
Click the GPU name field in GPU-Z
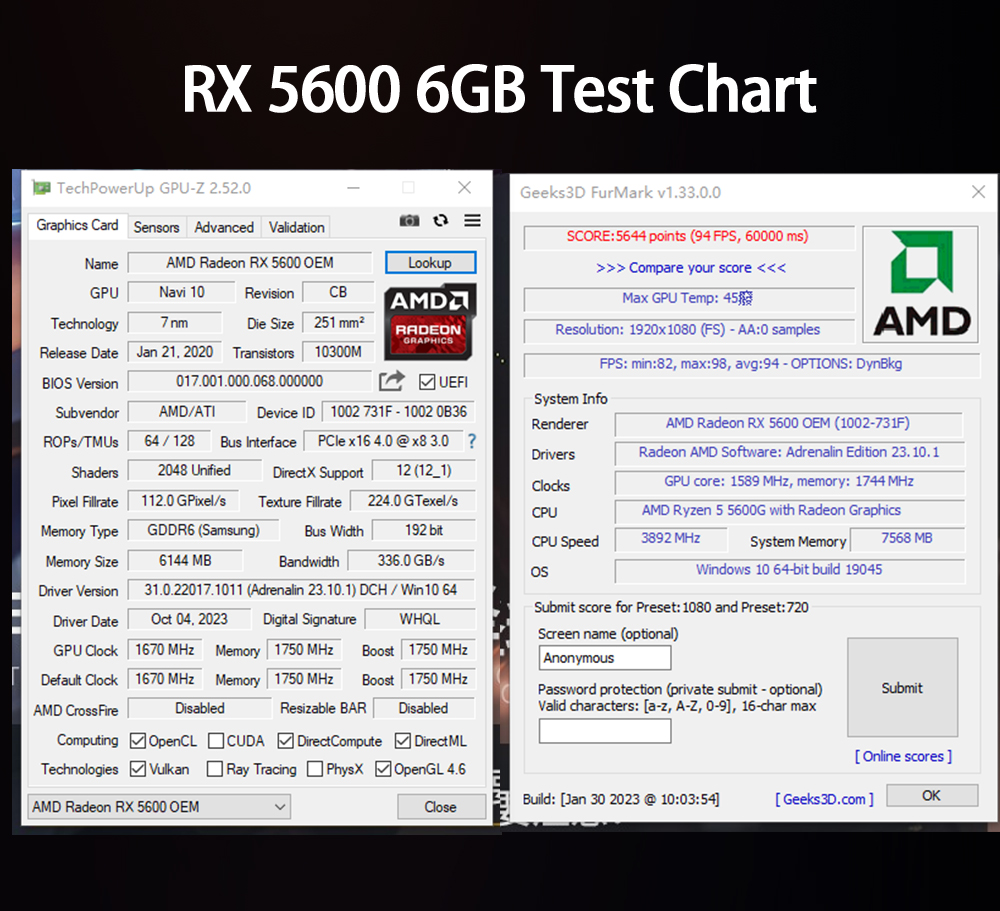[x=250, y=262]
